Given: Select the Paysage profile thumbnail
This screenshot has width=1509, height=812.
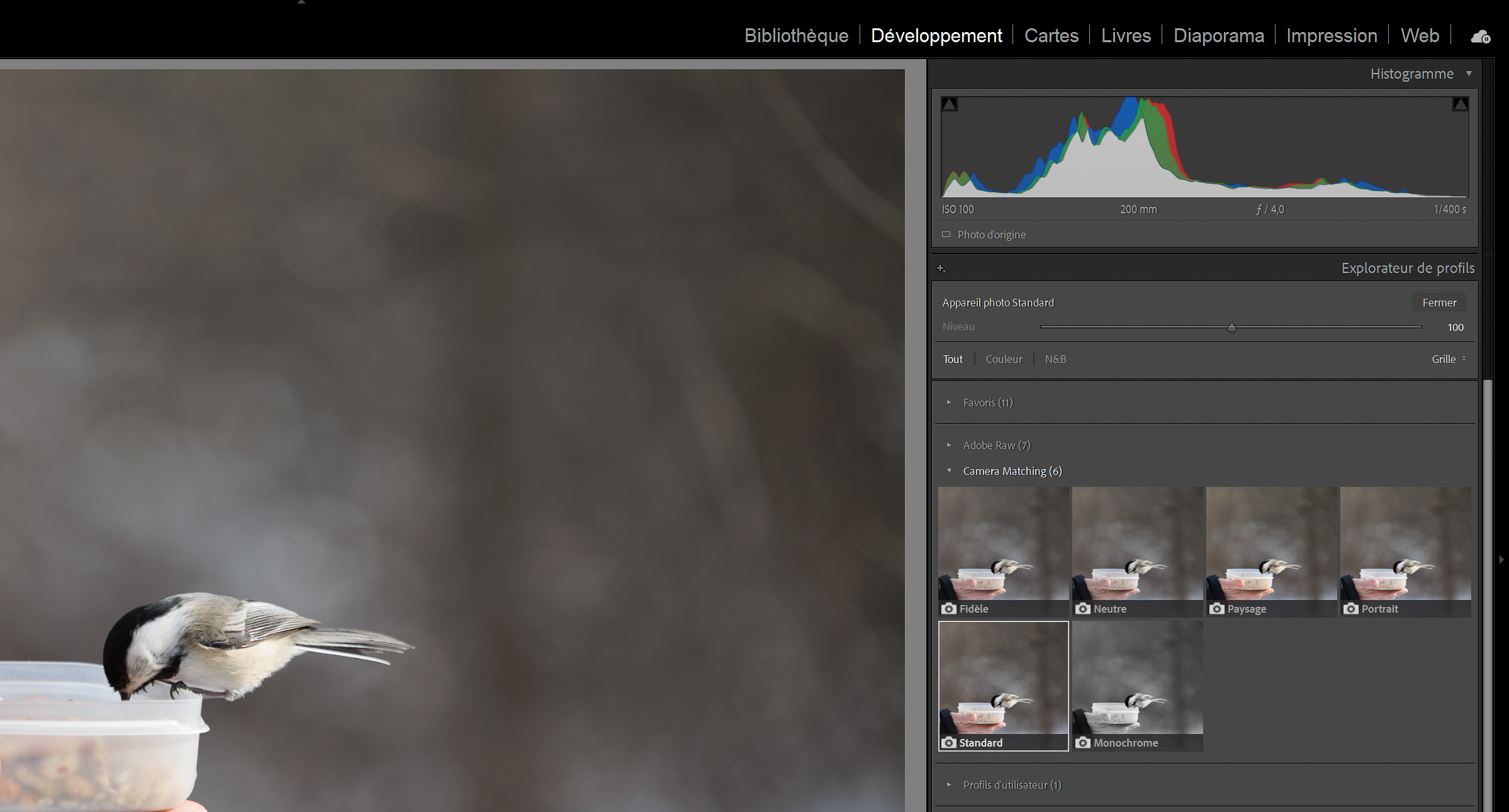Looking at the screenshot, I should pos(1271,547).
